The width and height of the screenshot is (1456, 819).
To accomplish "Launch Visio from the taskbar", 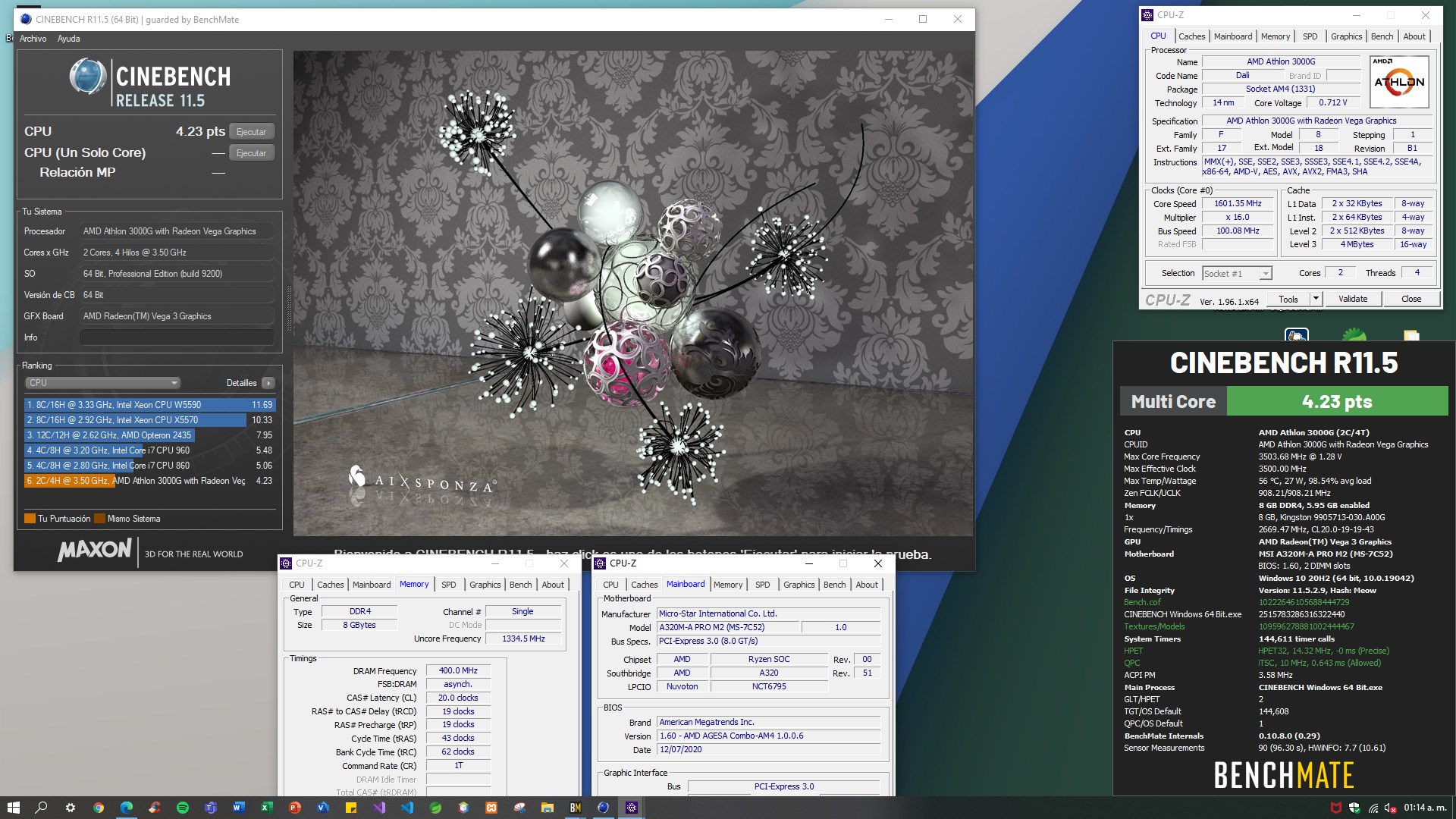I will pyautogui.click(x=322, y=808).
